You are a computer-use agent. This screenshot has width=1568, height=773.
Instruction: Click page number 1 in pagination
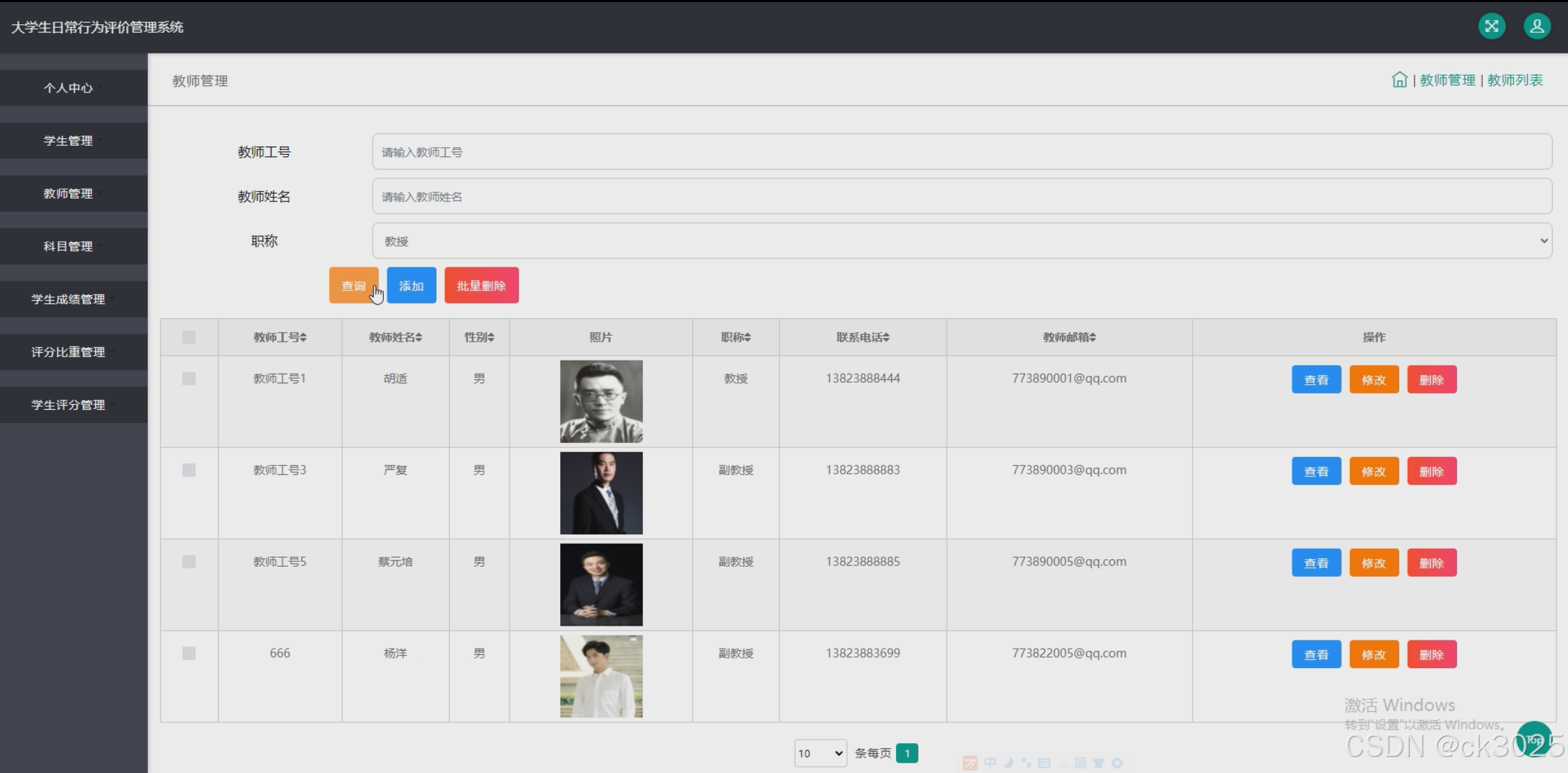[x=907, y=754]
